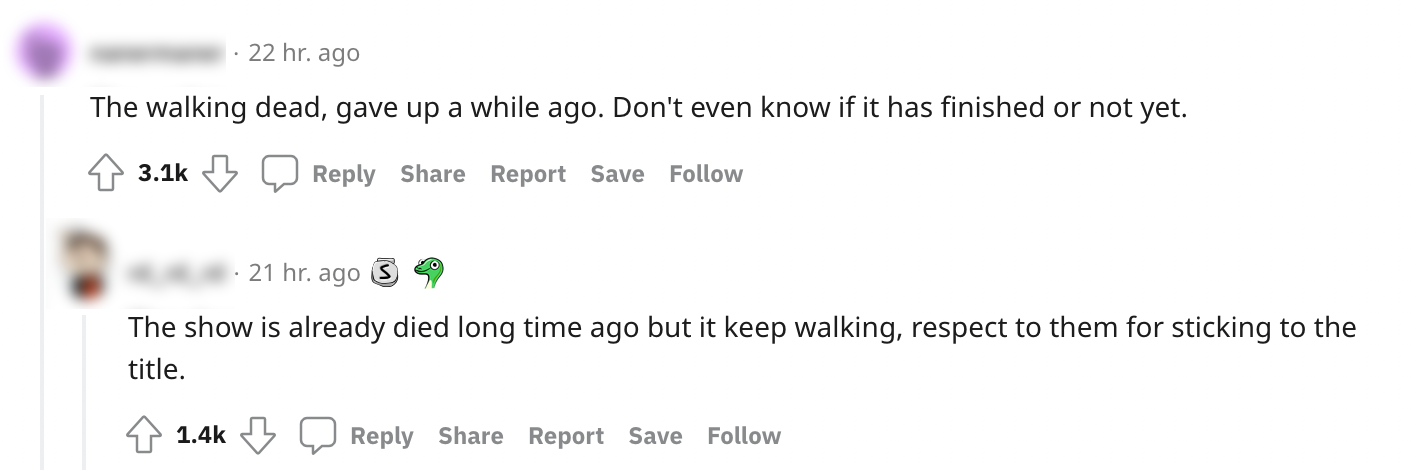The height and width of the screenshot is (470, 1420).
Task: Click the silver award badge icon
Action: (385, 272)
